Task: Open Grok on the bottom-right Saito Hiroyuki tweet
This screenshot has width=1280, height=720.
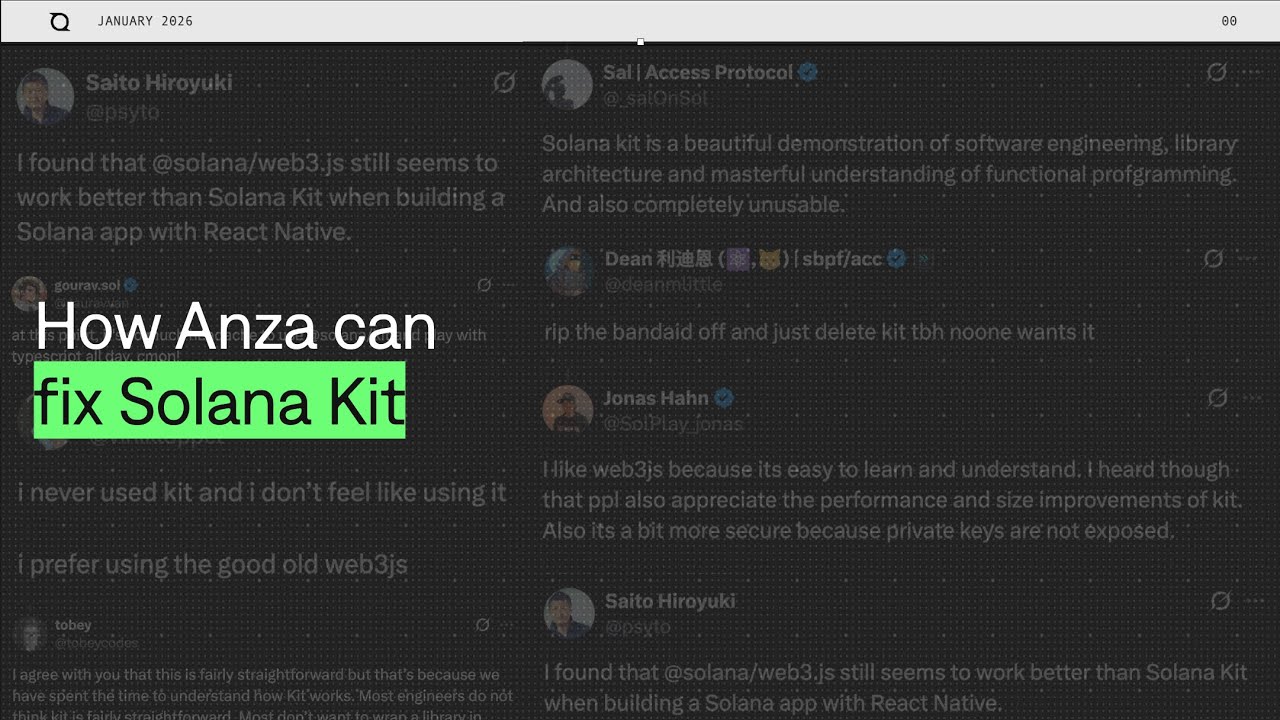Action: tap(1220, 601)
